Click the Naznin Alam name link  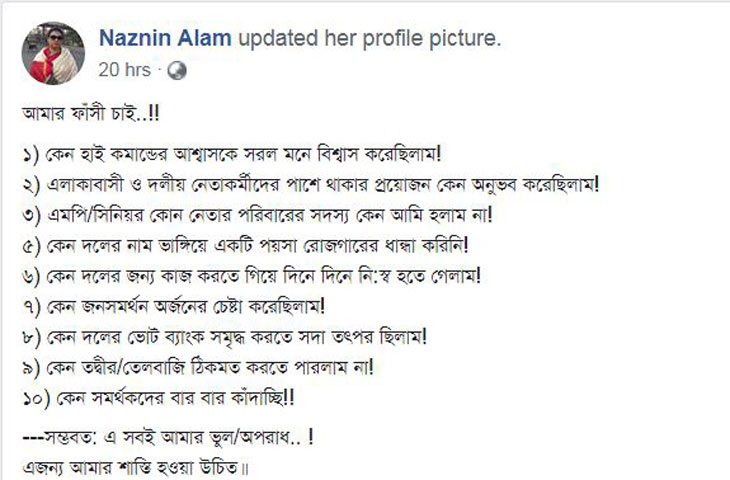pos(165,38)
